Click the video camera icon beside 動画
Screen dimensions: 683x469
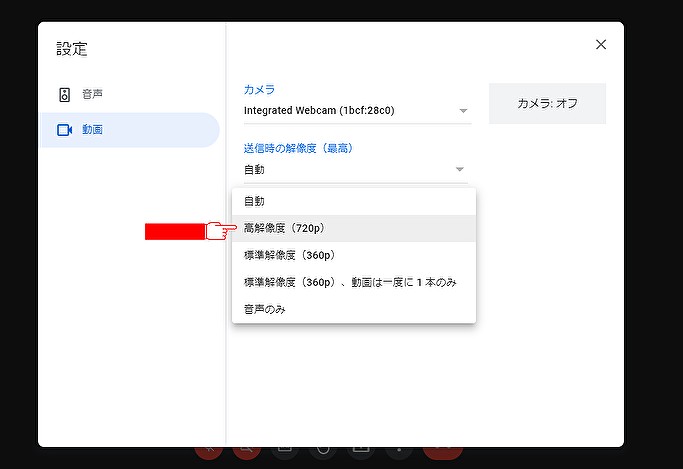(64, 130)
